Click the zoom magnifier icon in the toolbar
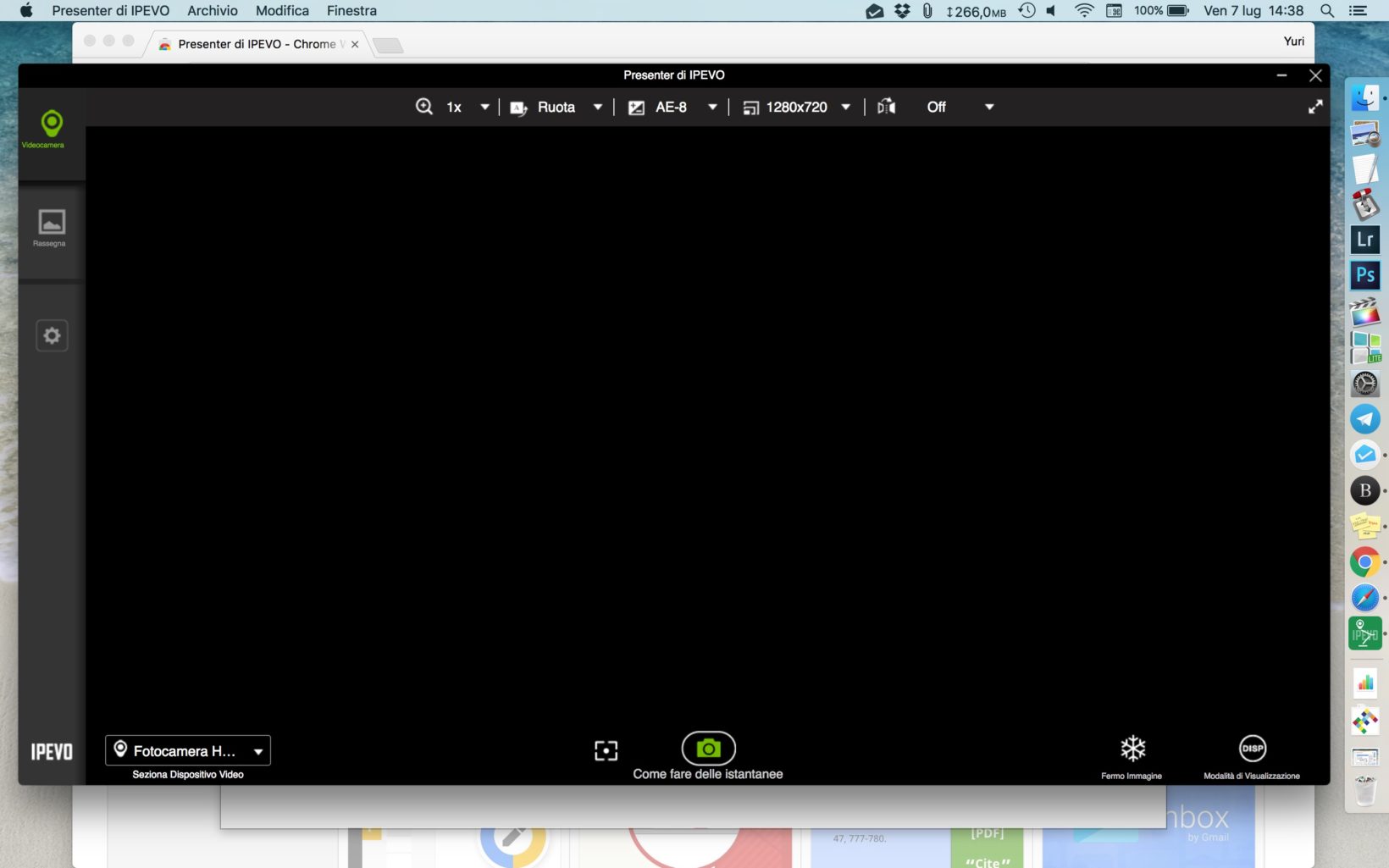This screenshot has height=868, width=1389. [424, 107]
